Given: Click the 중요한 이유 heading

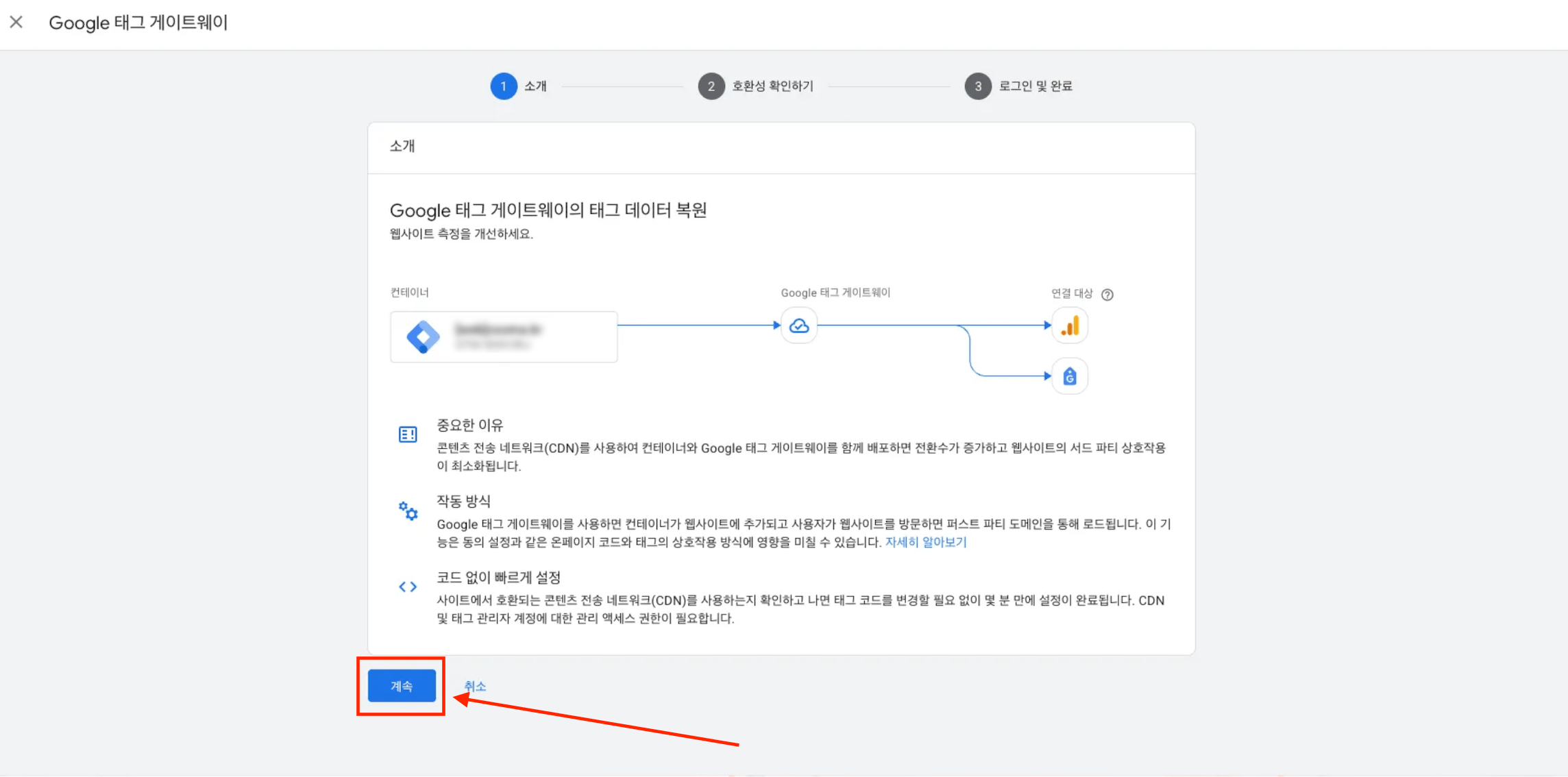Looking at the screenshot, I should pos(470,425).
